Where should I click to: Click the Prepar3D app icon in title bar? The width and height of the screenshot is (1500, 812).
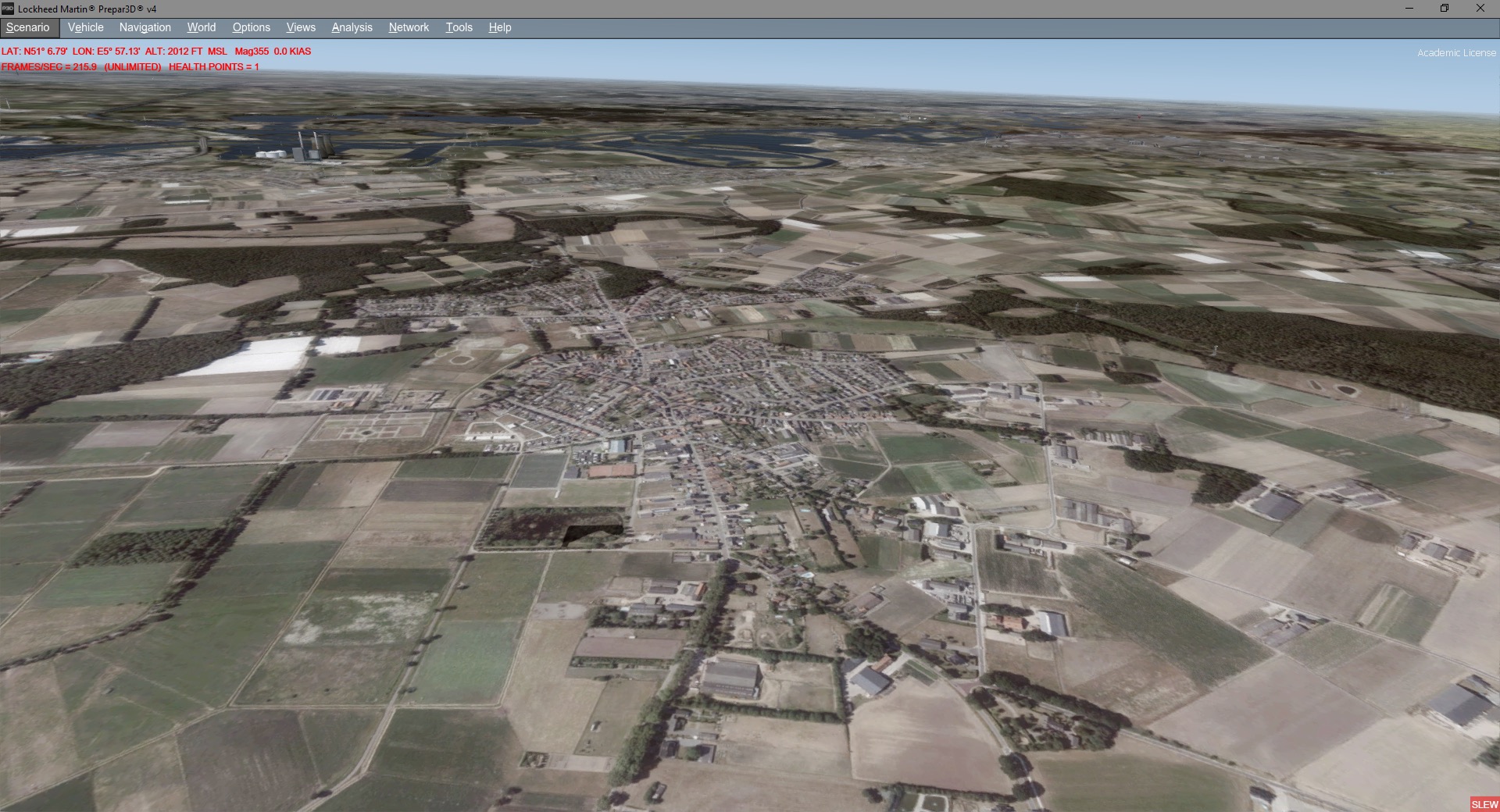(8, 9)
